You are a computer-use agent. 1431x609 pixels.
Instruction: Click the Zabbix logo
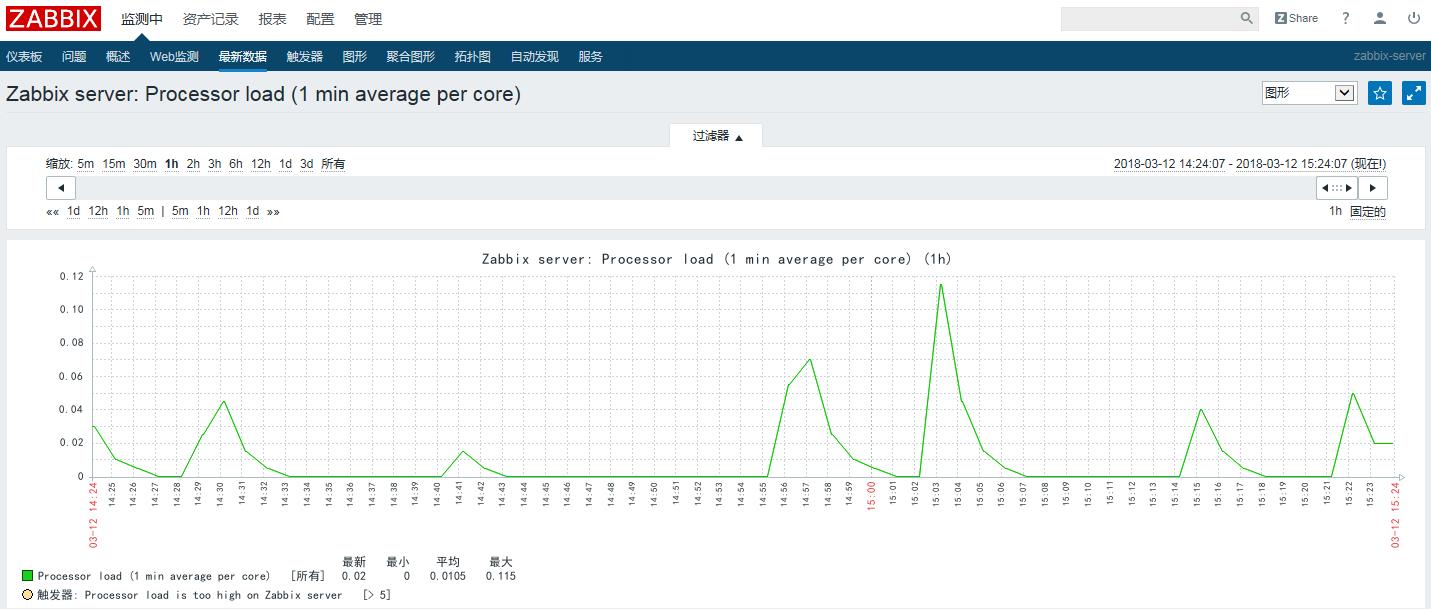tap(54, 18)
